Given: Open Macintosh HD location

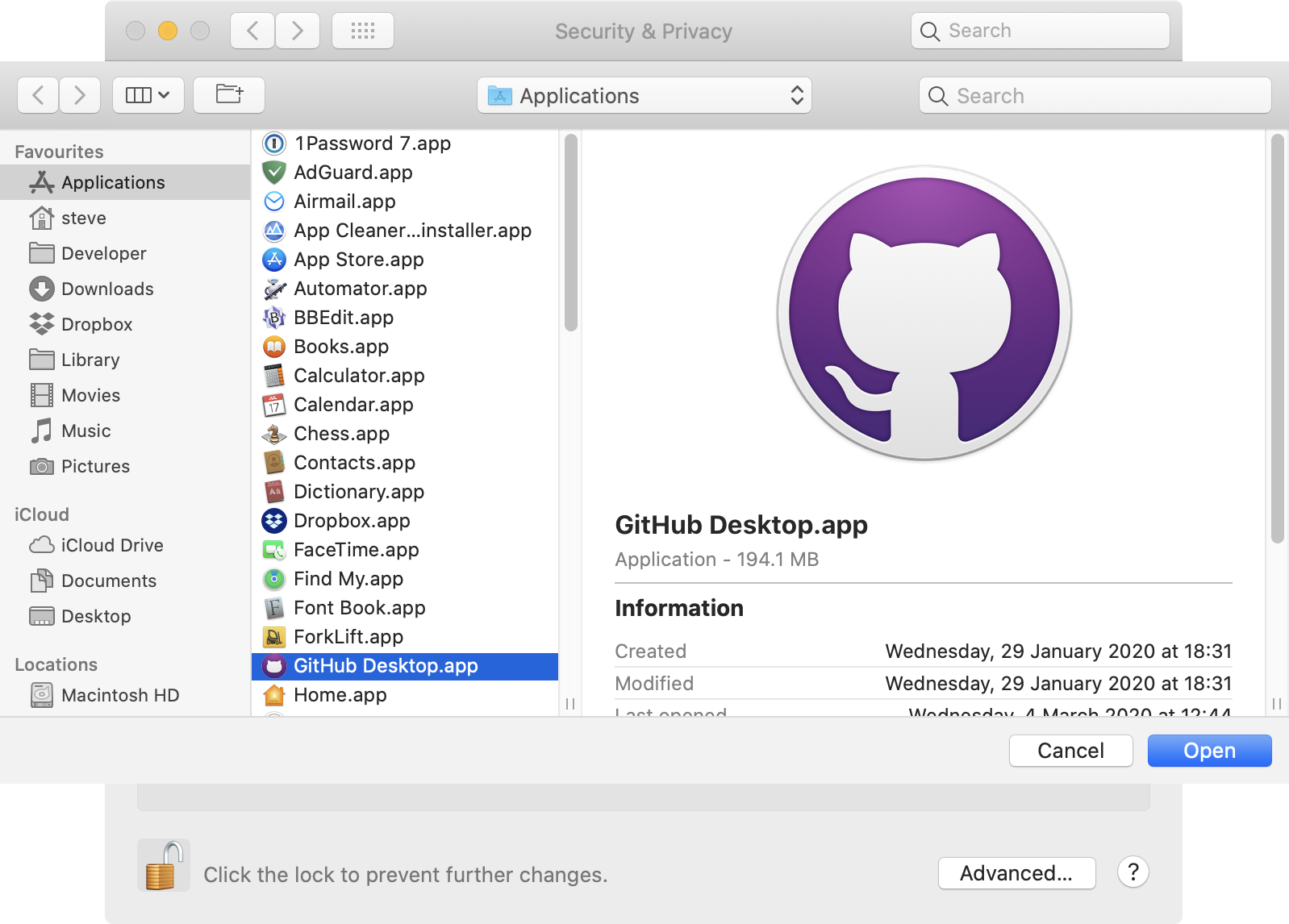Looking at the screenshot, I should [x=125, y=696].
